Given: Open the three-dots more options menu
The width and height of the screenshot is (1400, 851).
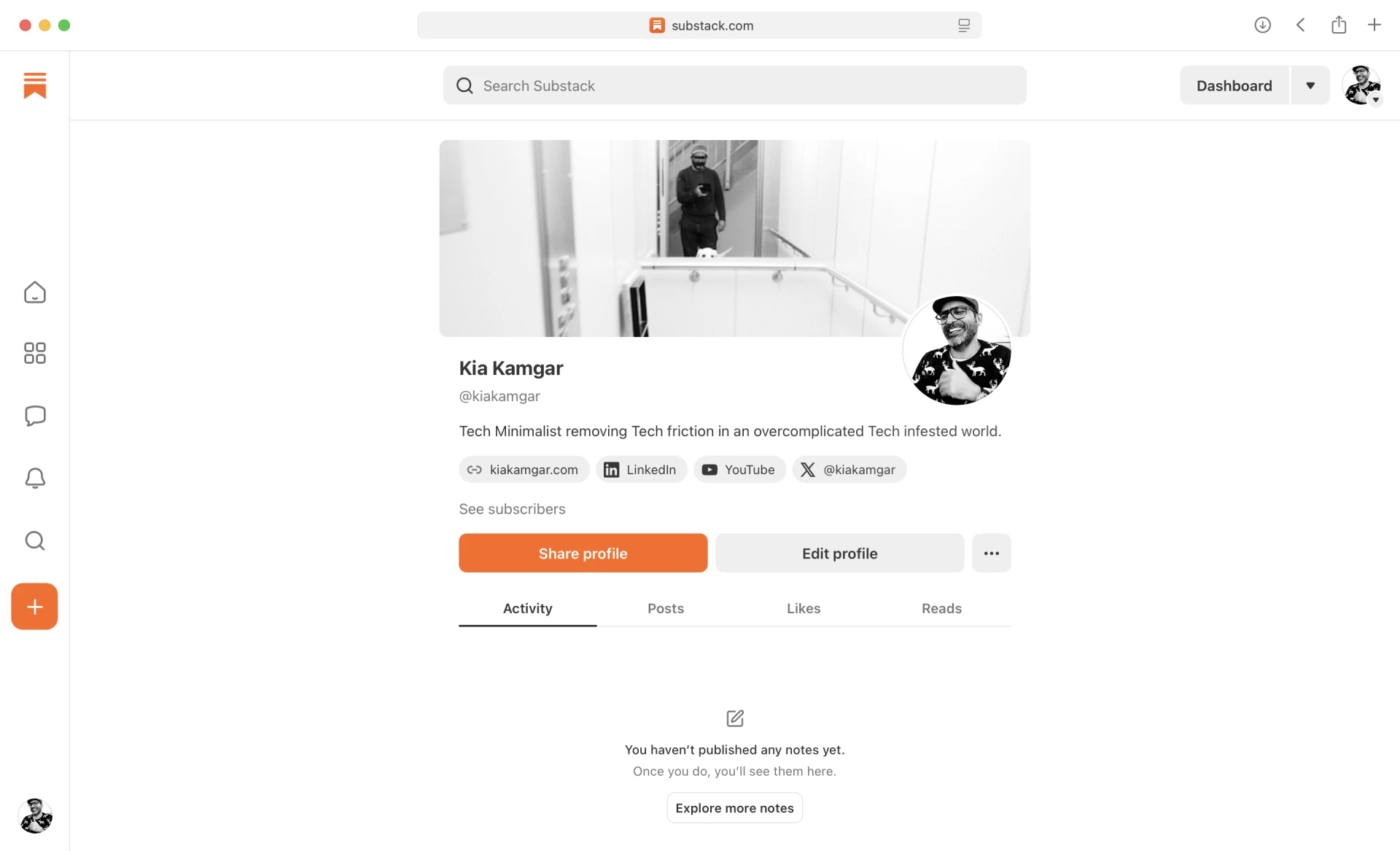Looking at the screenshot, I should 991,553.
